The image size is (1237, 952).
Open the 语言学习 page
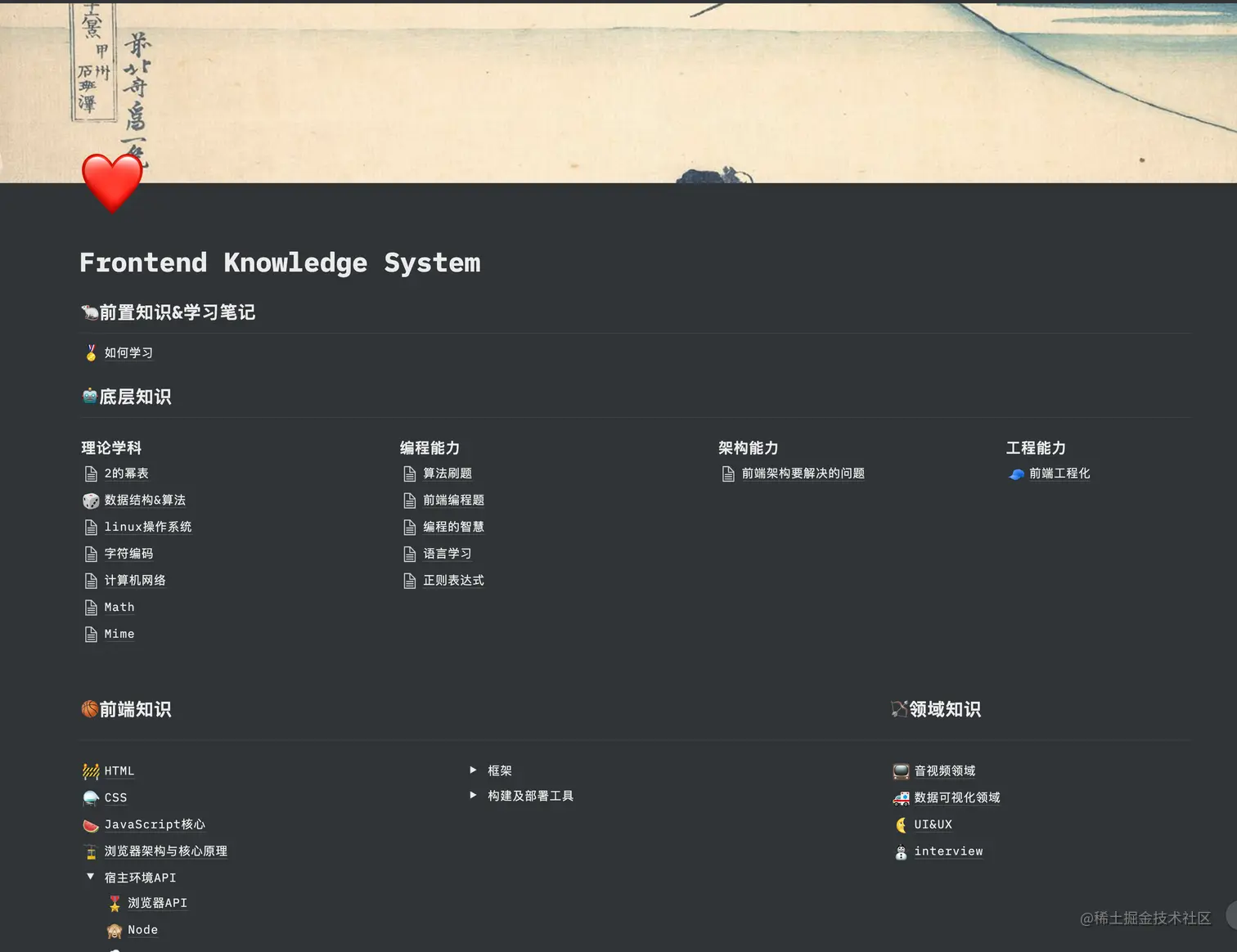click(x=448, y=555)
